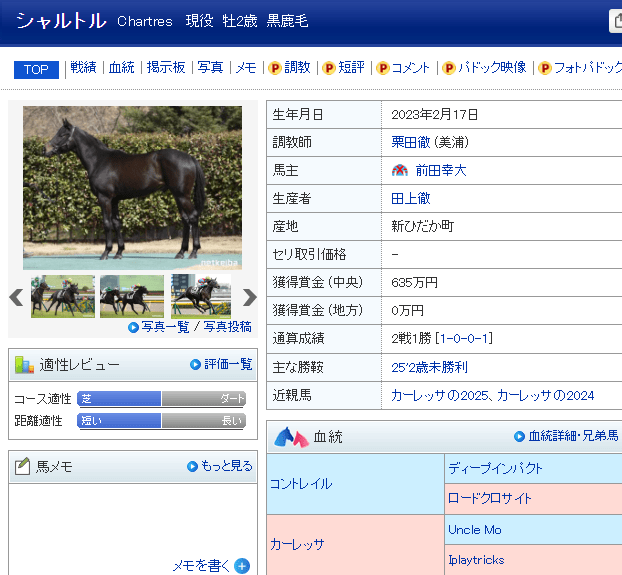Image resolution: width=622 pixels, height=575 pixels.
Task: Click premium P icon beside 短評
Action: [329, 68]
